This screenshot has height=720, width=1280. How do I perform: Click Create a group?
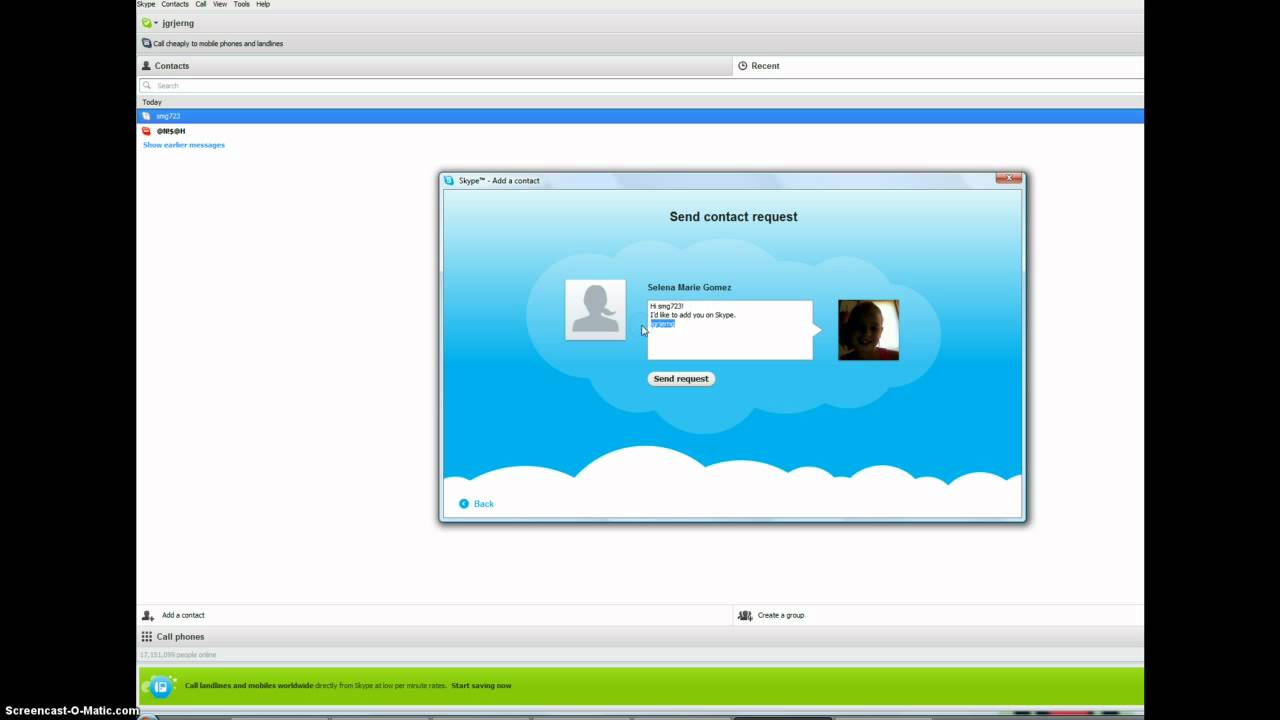click(x=781, y=616)
